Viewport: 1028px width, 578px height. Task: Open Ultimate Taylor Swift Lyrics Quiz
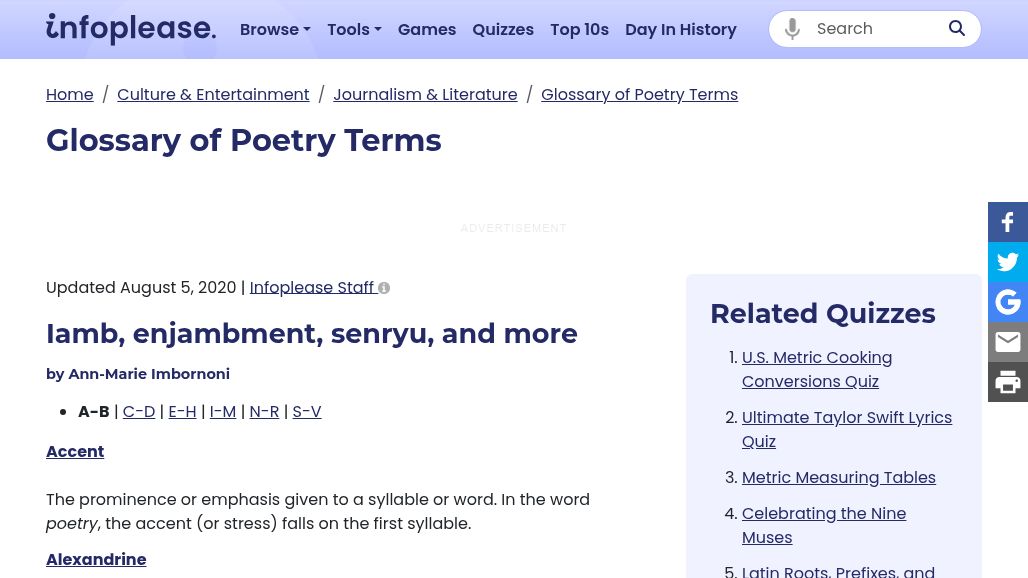846,429
